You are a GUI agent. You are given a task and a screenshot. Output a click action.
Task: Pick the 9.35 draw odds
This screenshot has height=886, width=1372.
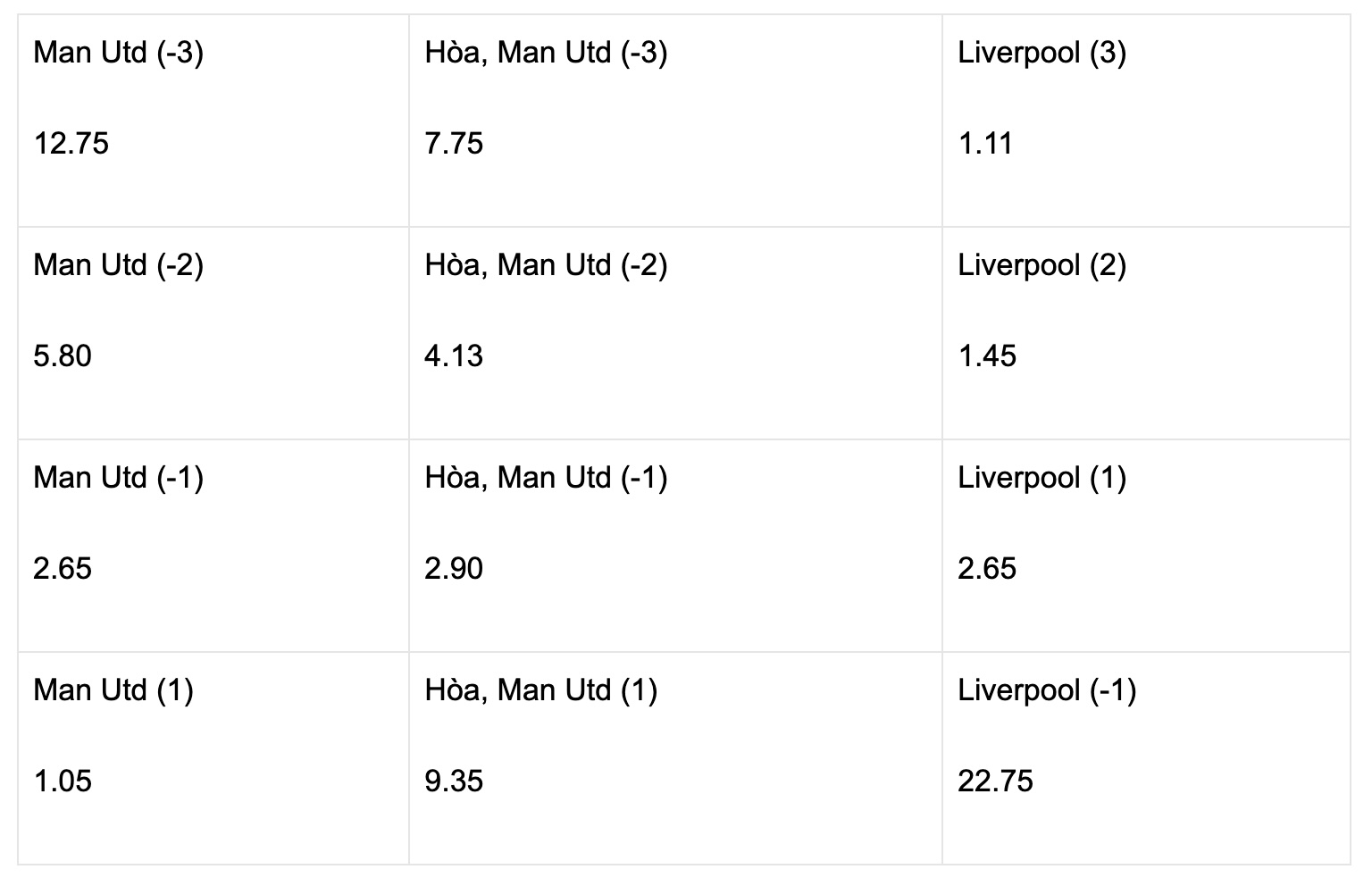click(x=454, y=781)
